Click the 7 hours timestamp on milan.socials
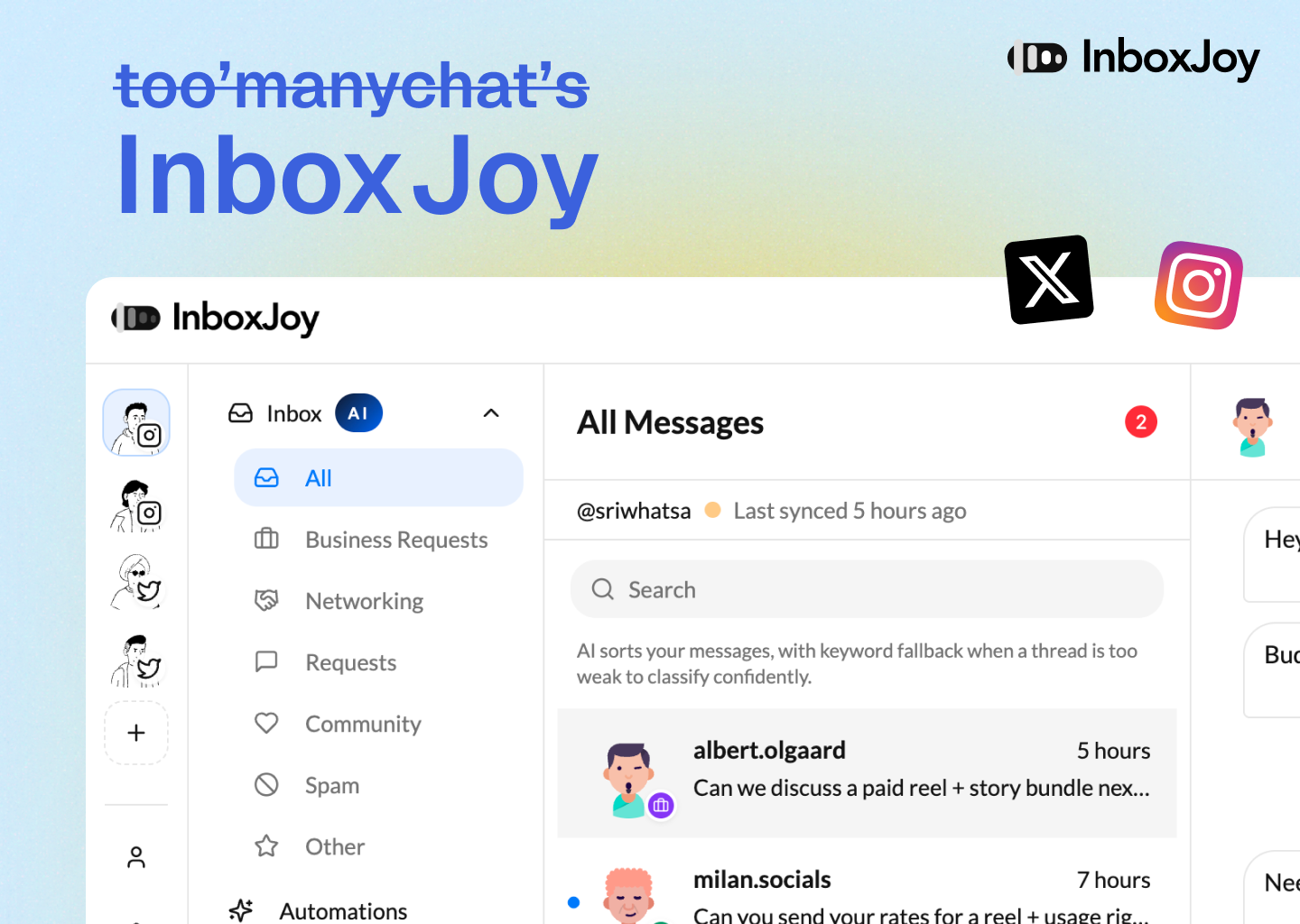1300x924 pixels. 1113,880
